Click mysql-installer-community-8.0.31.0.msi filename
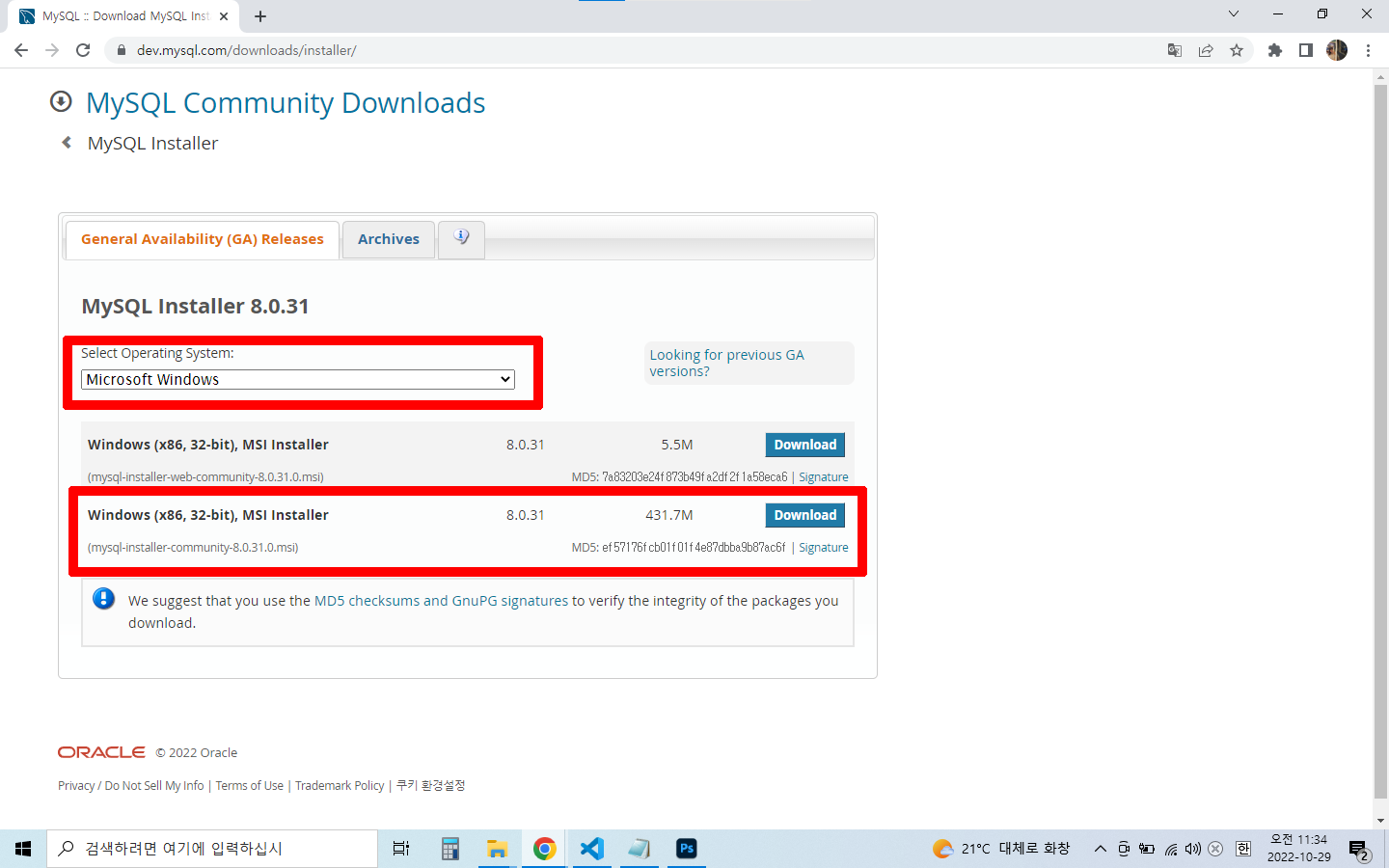The height and width of the screenshot is (868, 1389). point(193,548)
